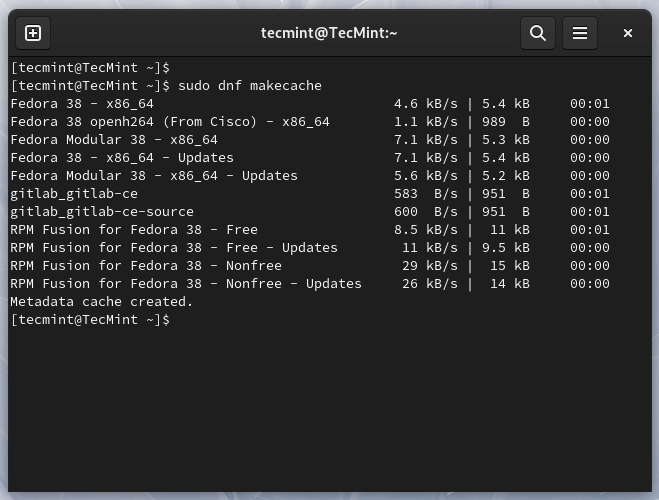Screen dimensions: 659x500
Task: Click the empty first prompt line
Action: [90, 67]
